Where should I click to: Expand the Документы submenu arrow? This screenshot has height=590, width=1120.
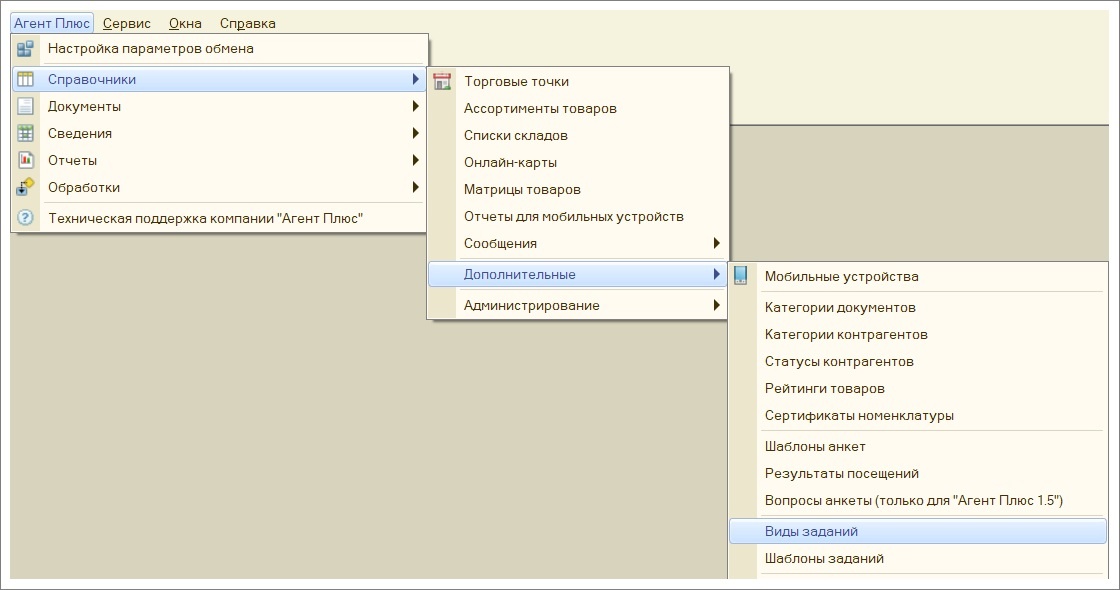point(415,106)
